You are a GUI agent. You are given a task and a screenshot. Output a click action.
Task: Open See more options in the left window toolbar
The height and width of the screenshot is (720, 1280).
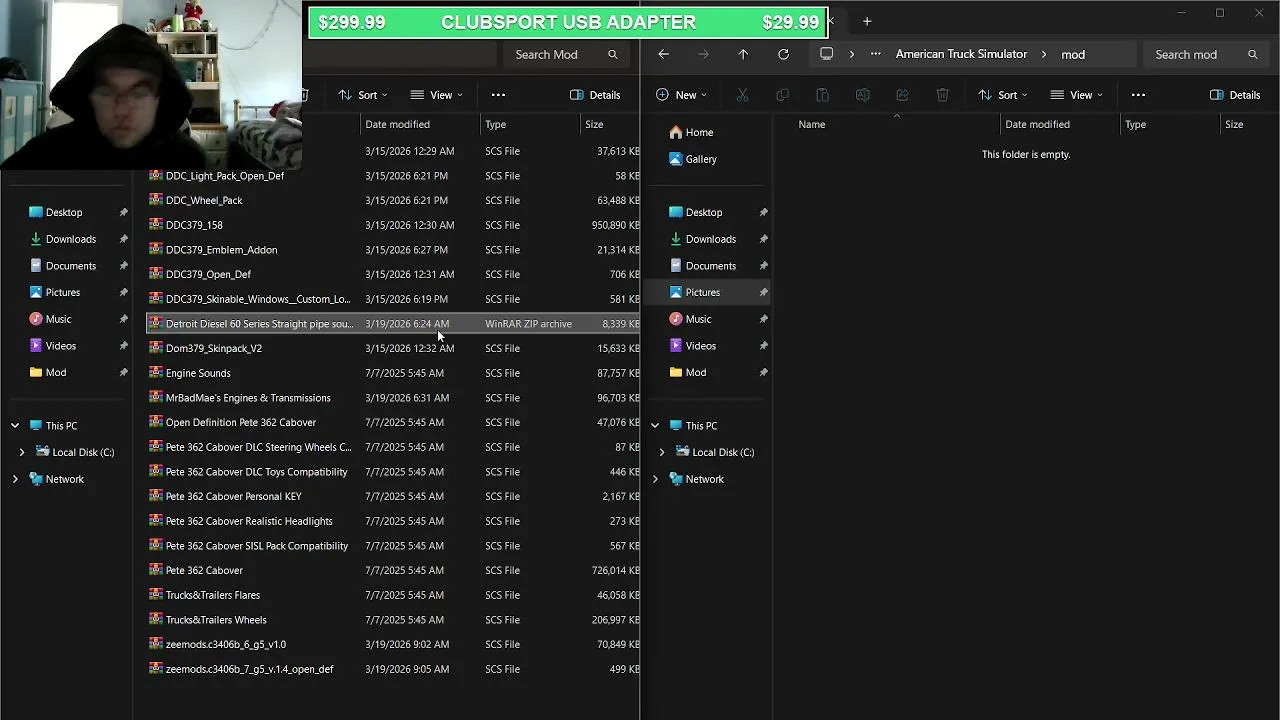pyautogui.click(x=498, y=95)
